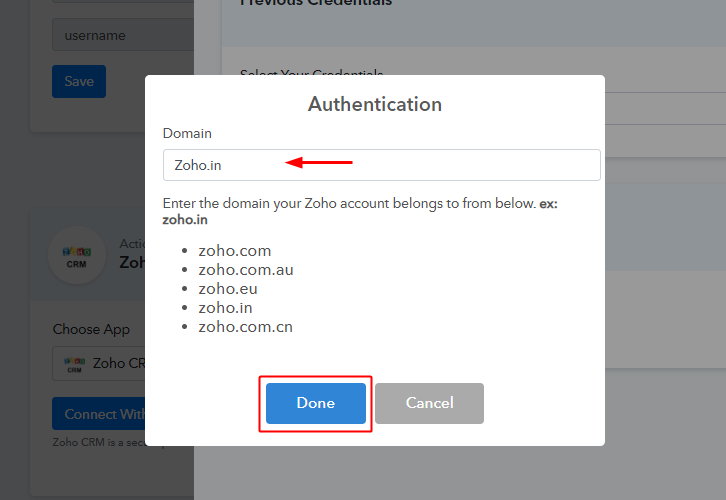Image resolution: width=726 pixels, height=500 pixels.
Task: Click the zoho.com.cn domain option
Action: 245,326
